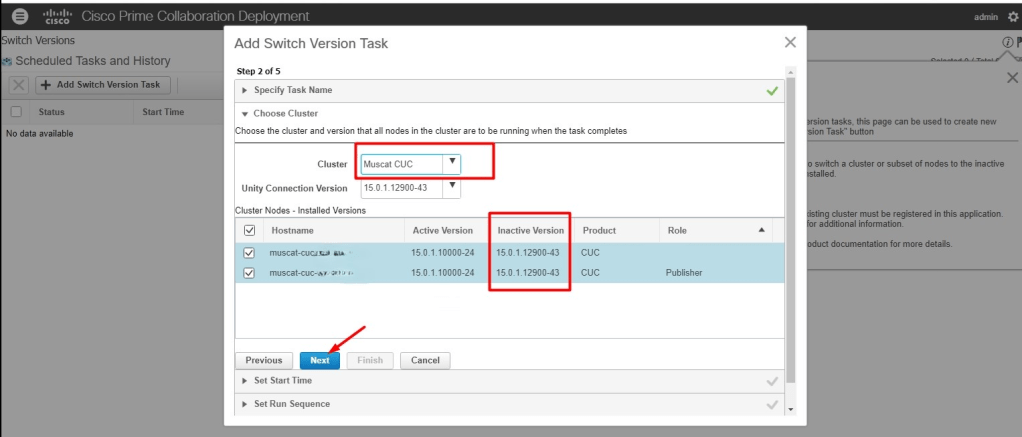Image resolution: width=1022 pixels, height=437 pixels.
Task: Open the Unity Connection Version dropdown
Action: [452, 187]
